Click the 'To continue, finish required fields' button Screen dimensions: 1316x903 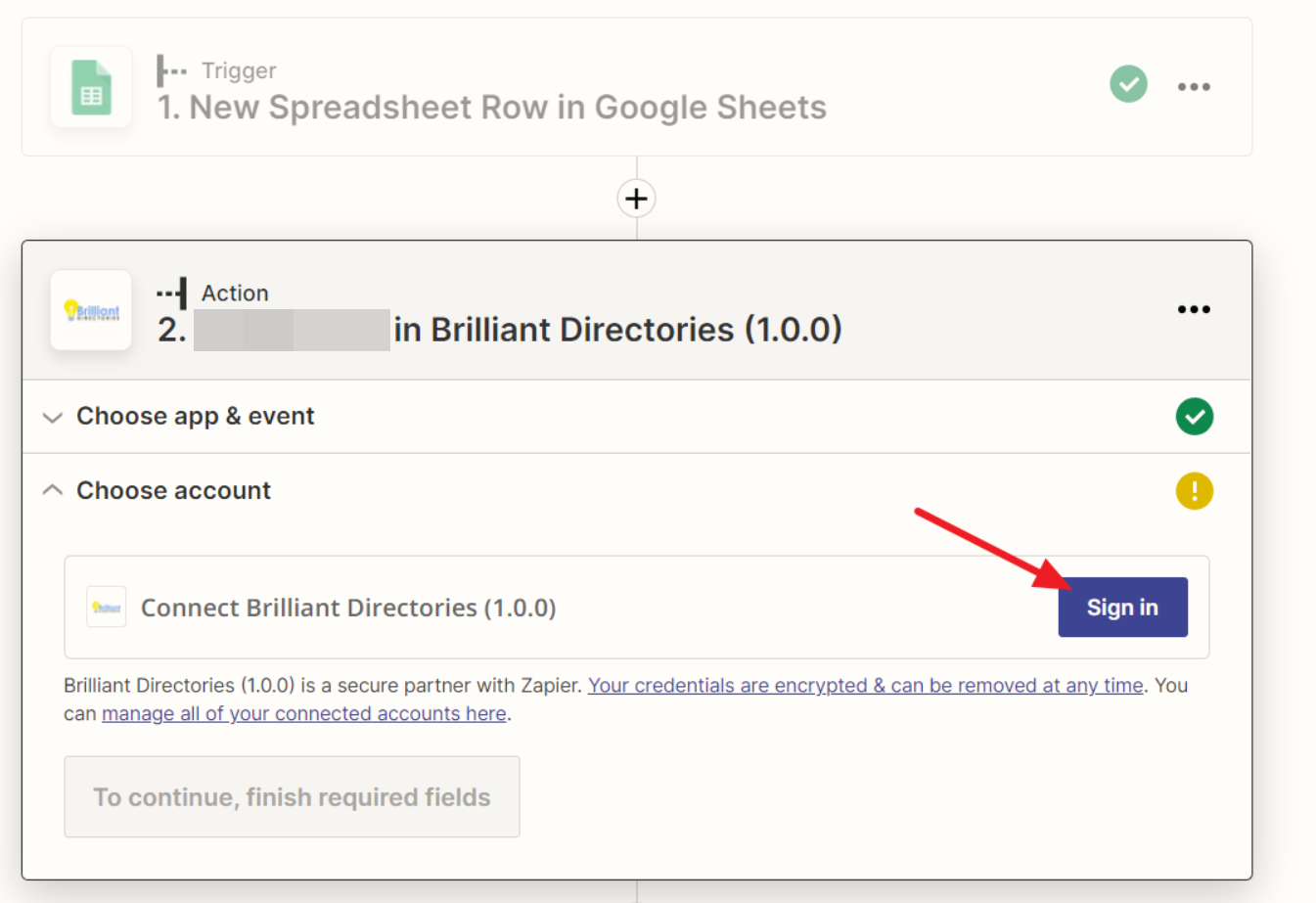tap(292, 796)
